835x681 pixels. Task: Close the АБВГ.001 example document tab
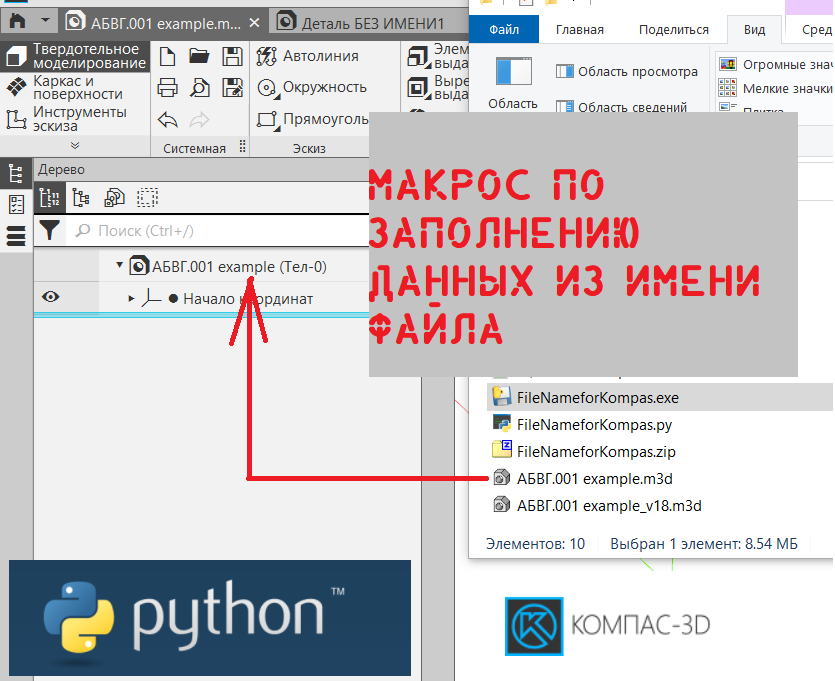(255, 23)
